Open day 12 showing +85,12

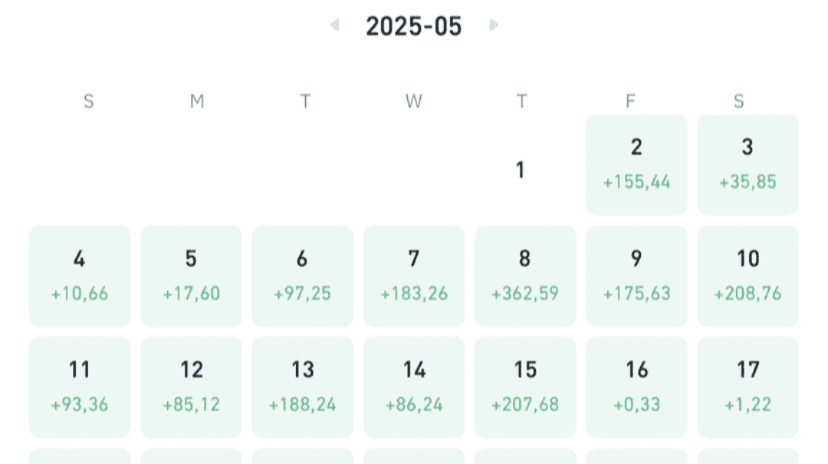pyautogui.click(x=191, y=387)
